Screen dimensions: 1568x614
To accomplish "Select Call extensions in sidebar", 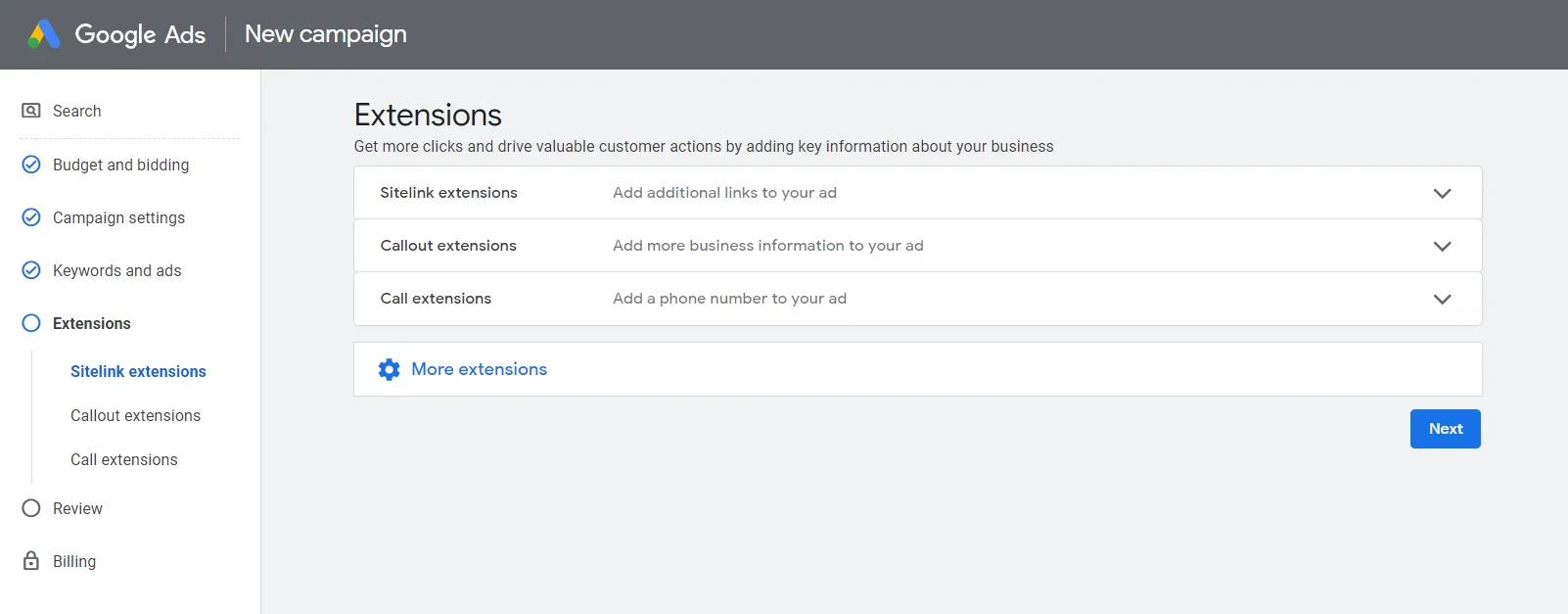I will (124, 459).
